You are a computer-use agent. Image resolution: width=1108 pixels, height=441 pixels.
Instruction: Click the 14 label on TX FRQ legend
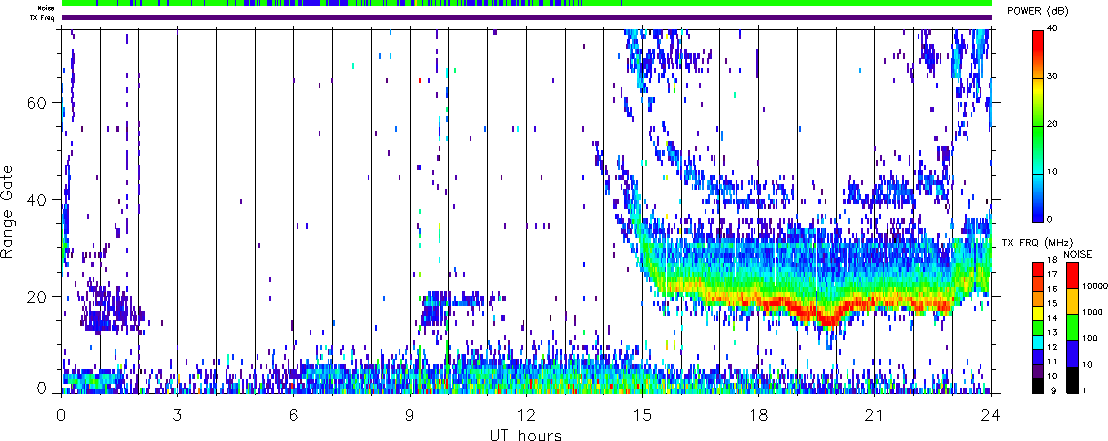point(1052,318)
